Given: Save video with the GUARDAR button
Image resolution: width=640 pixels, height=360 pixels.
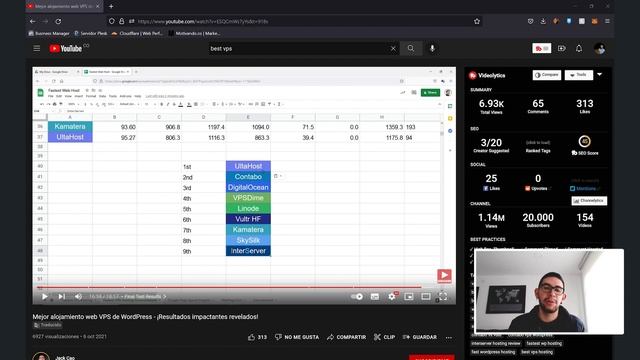Looking at the screenshot, I should (x=420, y=337).
